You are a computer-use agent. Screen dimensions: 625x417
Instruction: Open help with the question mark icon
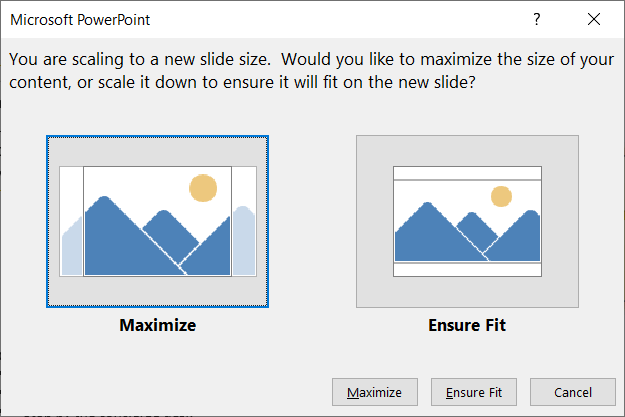(x=537, y=19)
